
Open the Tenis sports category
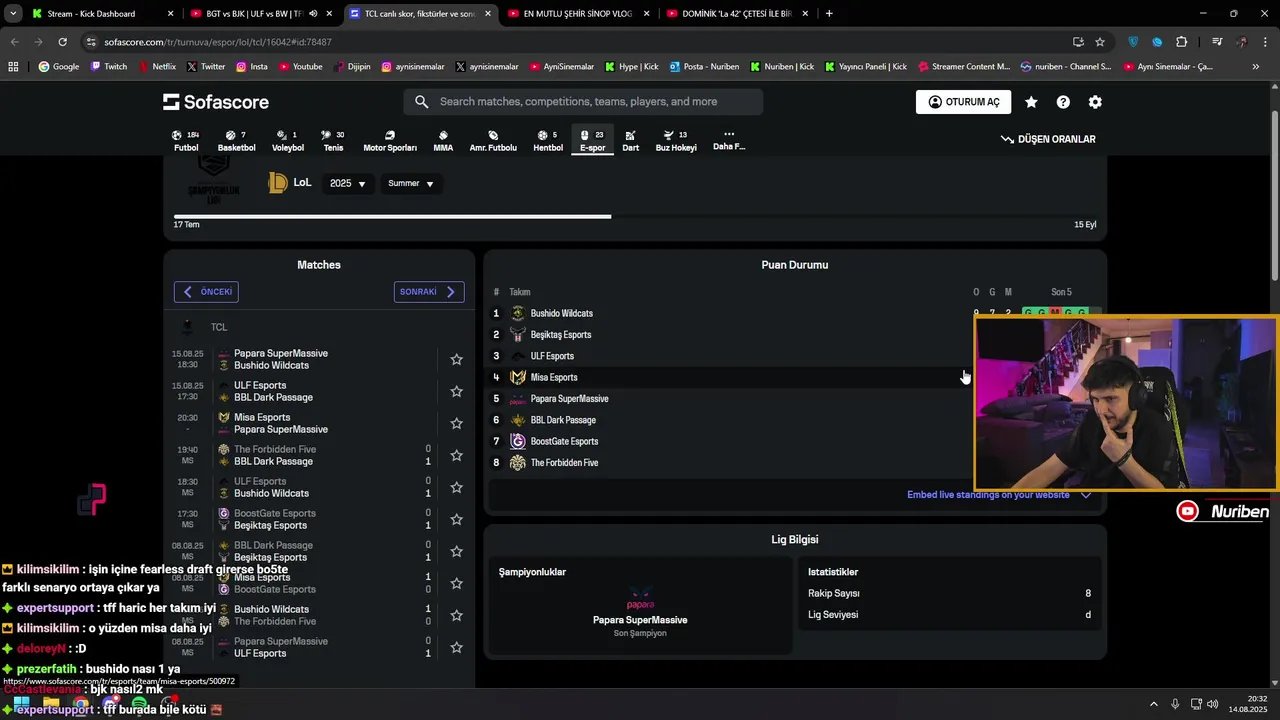333,141
